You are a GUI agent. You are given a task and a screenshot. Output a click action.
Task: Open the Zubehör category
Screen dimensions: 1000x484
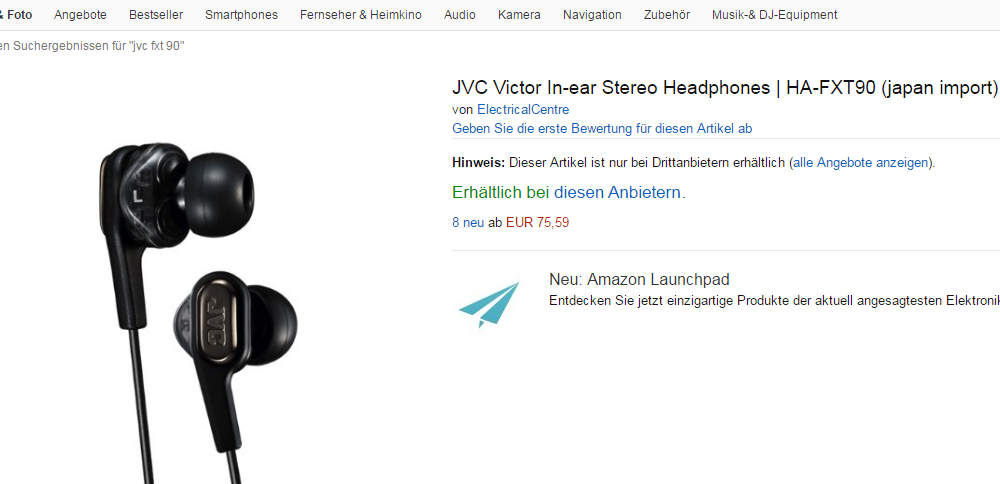[666, 15]
